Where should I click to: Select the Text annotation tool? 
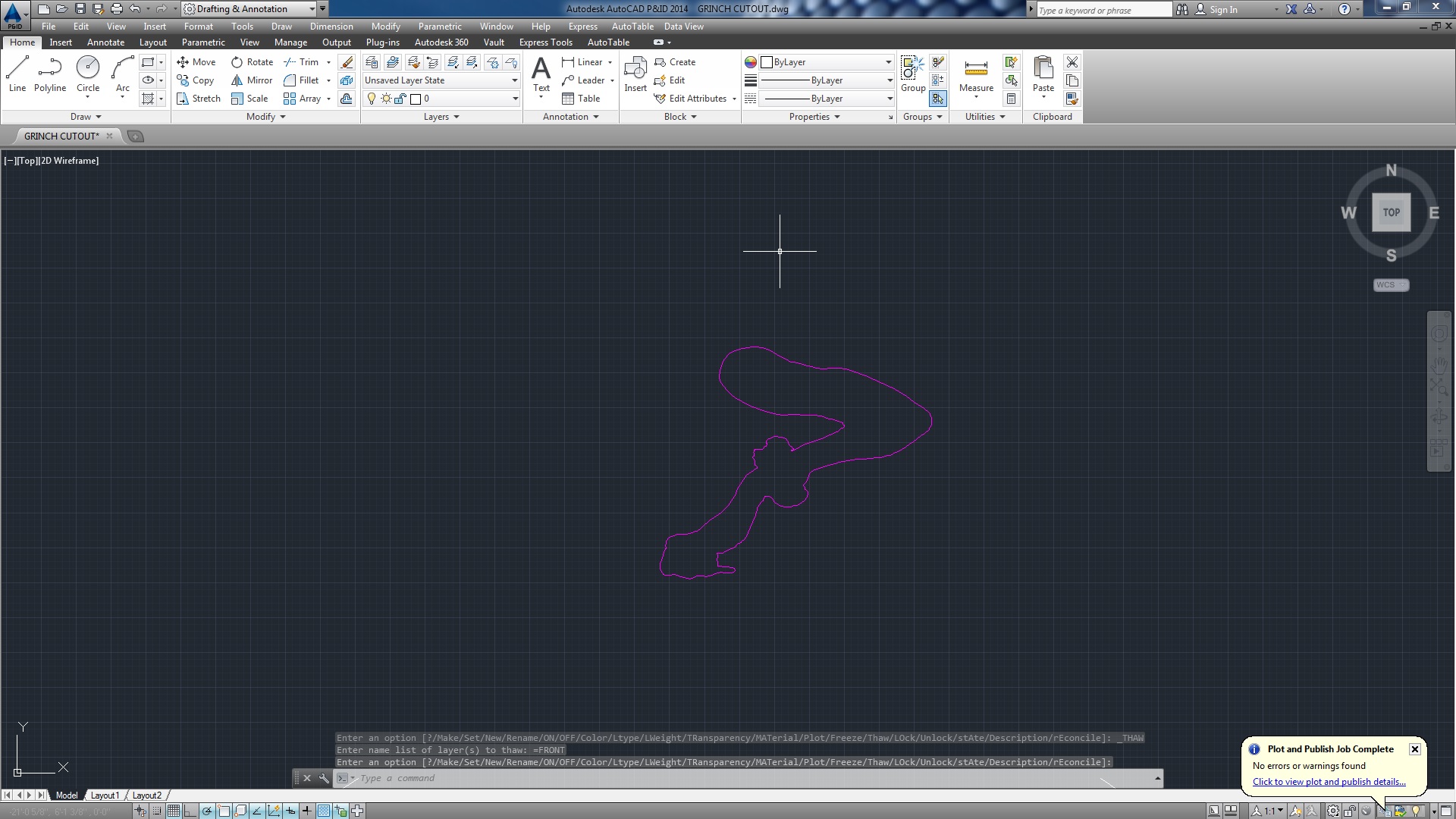click(x=541, y=74)
